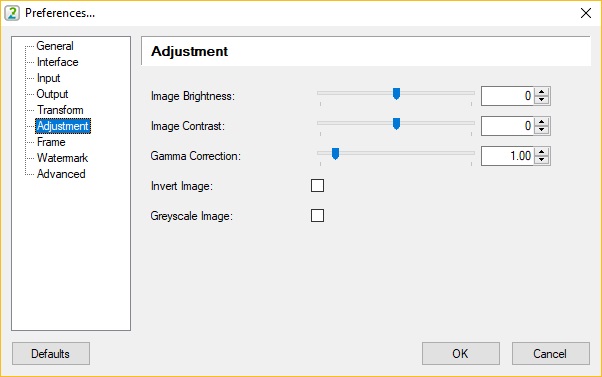Enable the Greyscale Image checkbox
602x377 pixels.
click(318, 216)
